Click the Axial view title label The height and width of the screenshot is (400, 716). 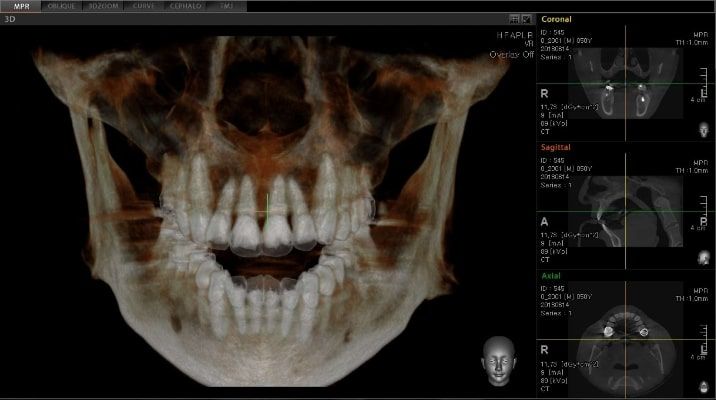click(550, 274)
